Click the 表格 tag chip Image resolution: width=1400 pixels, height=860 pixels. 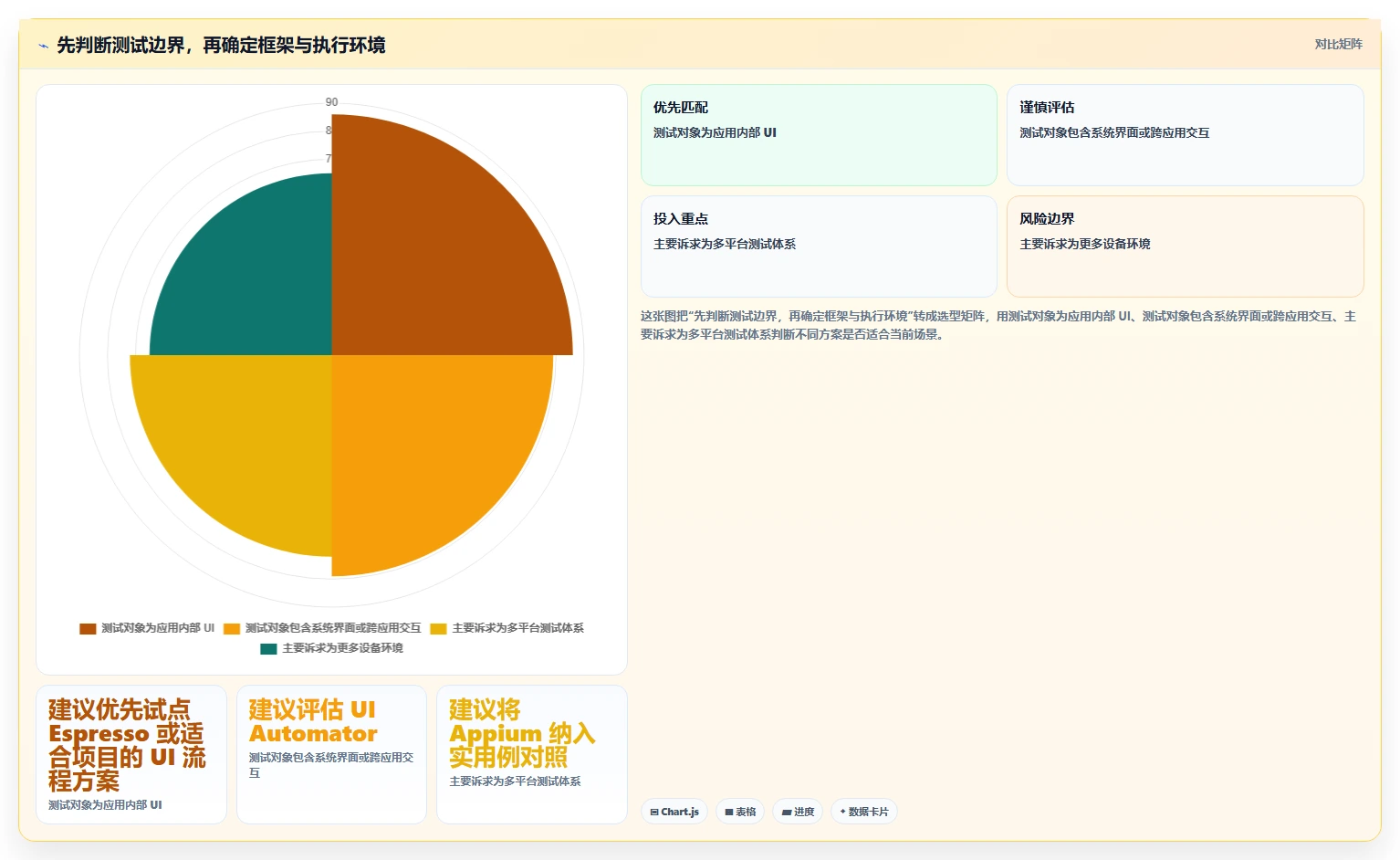pos(740,812)
